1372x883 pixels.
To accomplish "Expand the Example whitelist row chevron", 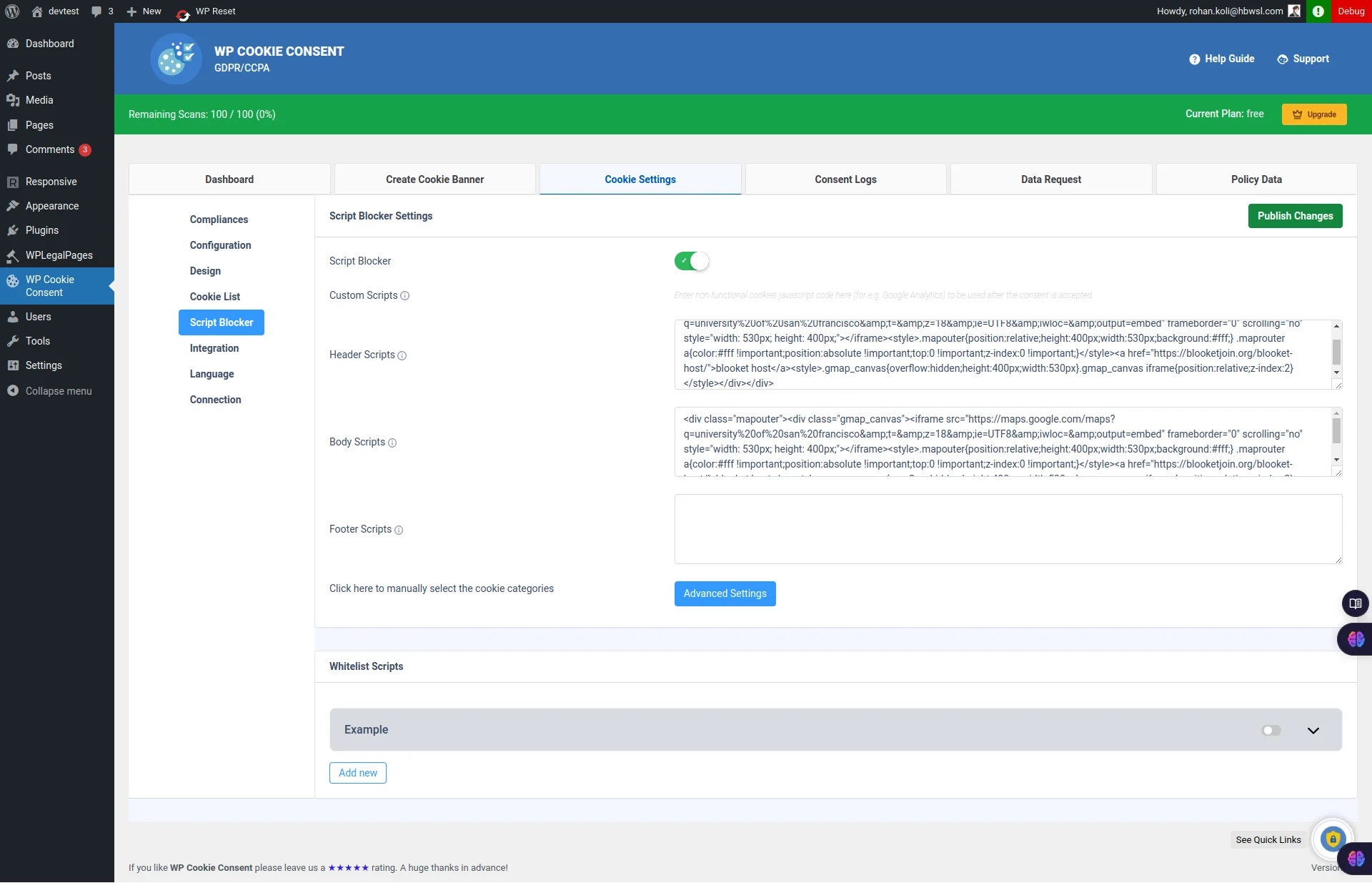I will coord(1313,730).
